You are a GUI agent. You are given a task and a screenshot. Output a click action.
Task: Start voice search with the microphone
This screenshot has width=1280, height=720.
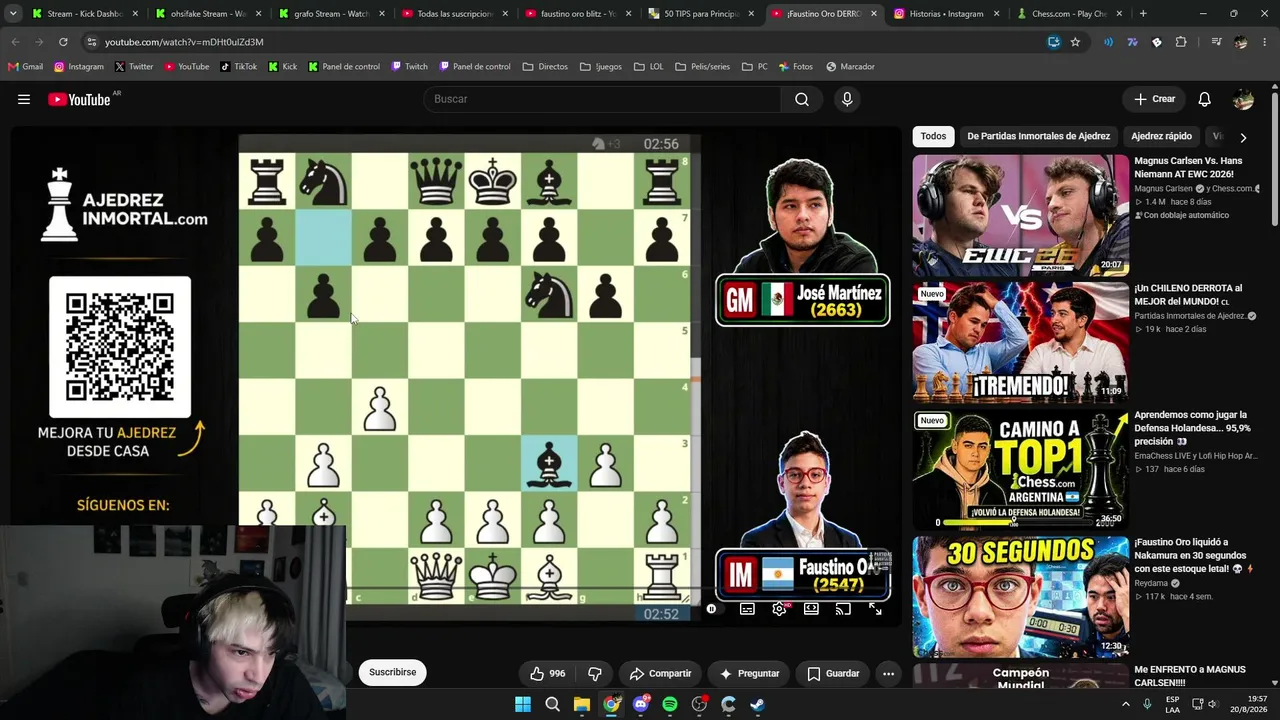pos(847,99)
